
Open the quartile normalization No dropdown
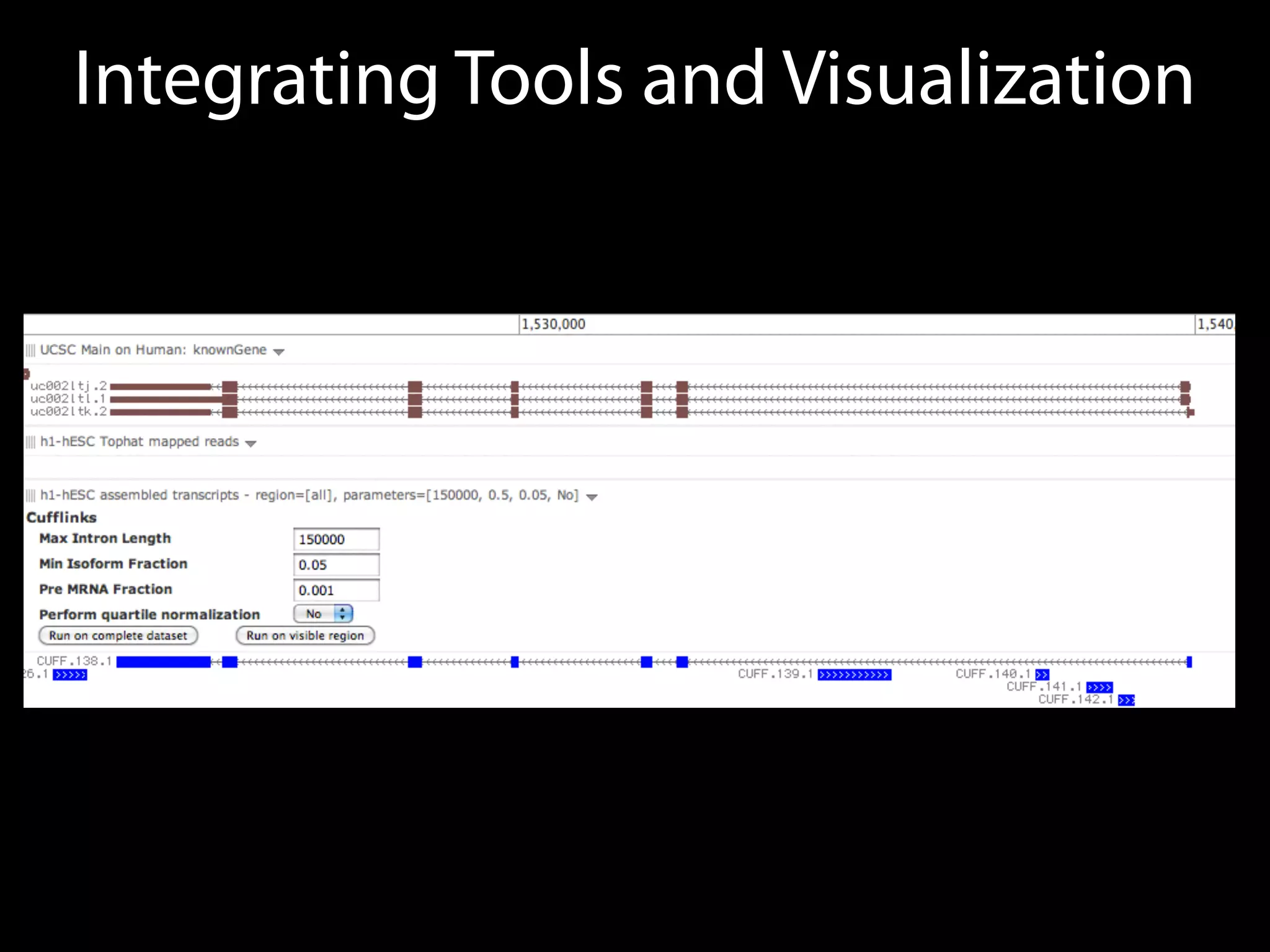click(x=323, y=614)
